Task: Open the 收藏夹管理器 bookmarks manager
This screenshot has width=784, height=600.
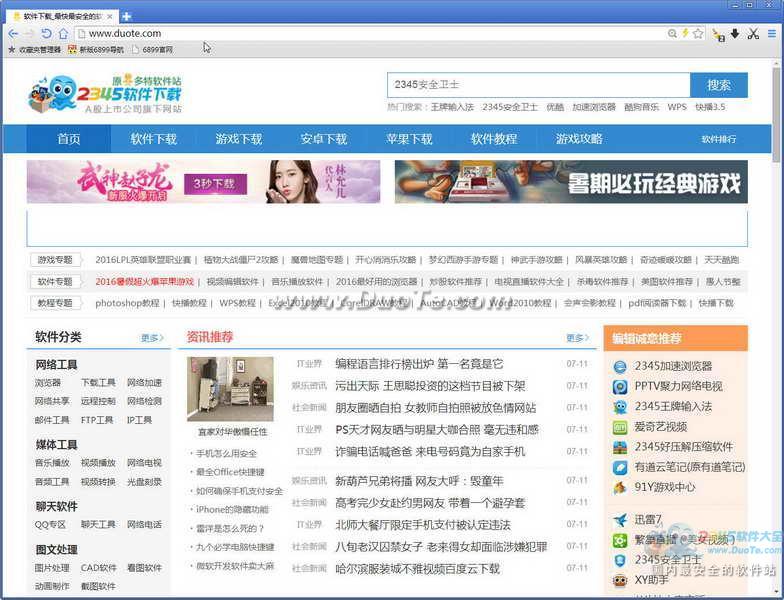Action: (34, 50)
